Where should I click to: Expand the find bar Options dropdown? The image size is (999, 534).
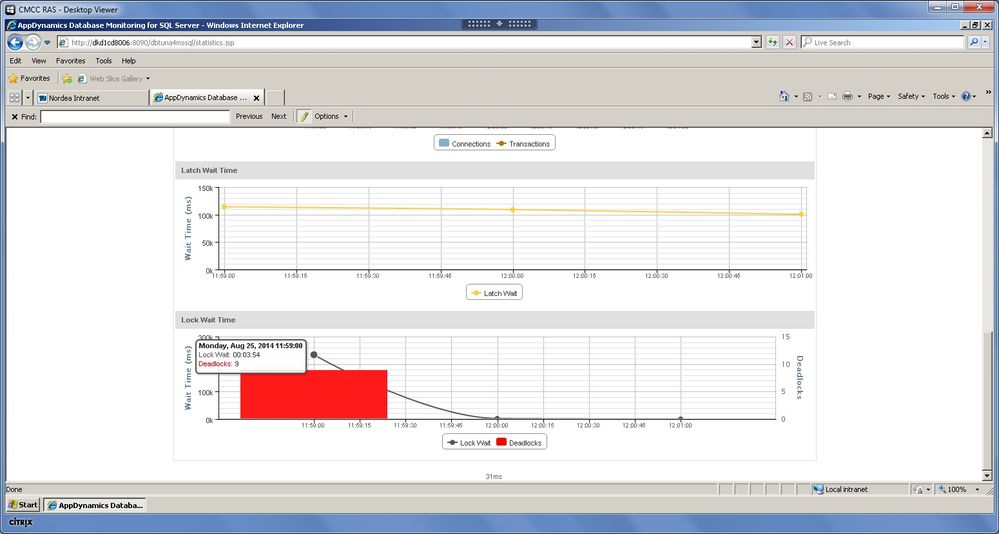[331, 117]
